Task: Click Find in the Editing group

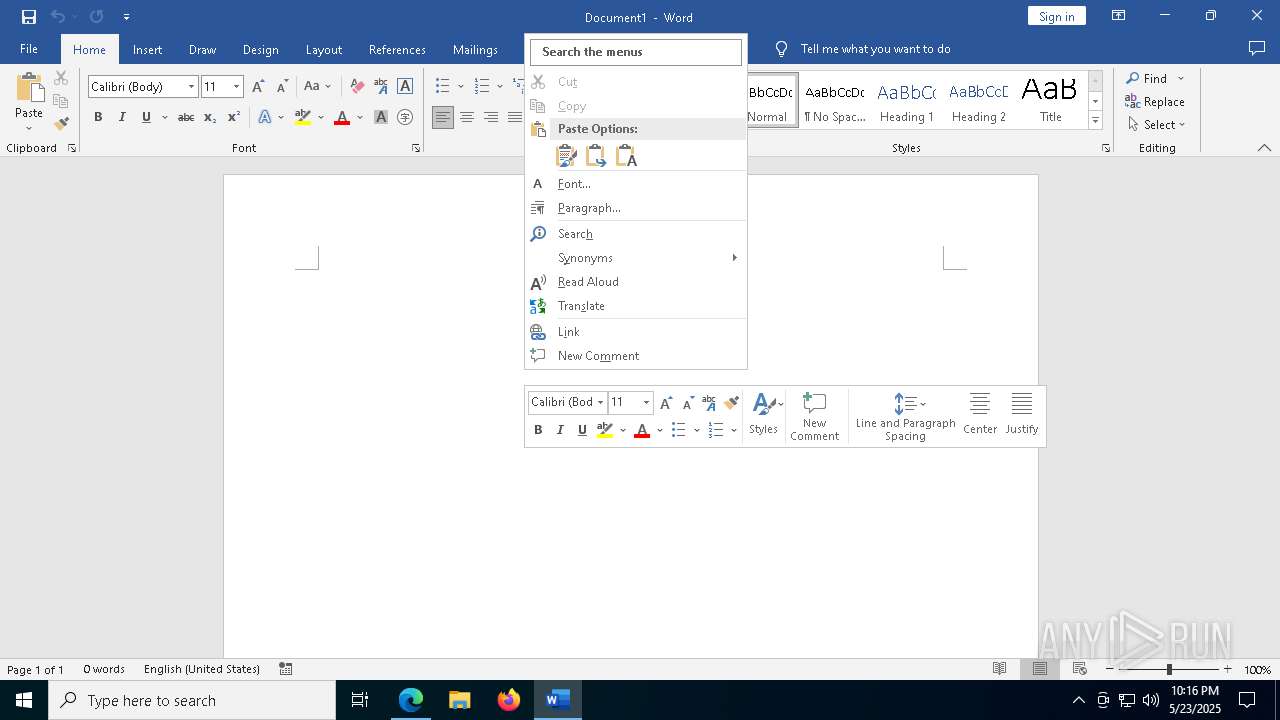Action: (x=1146, y=78)
